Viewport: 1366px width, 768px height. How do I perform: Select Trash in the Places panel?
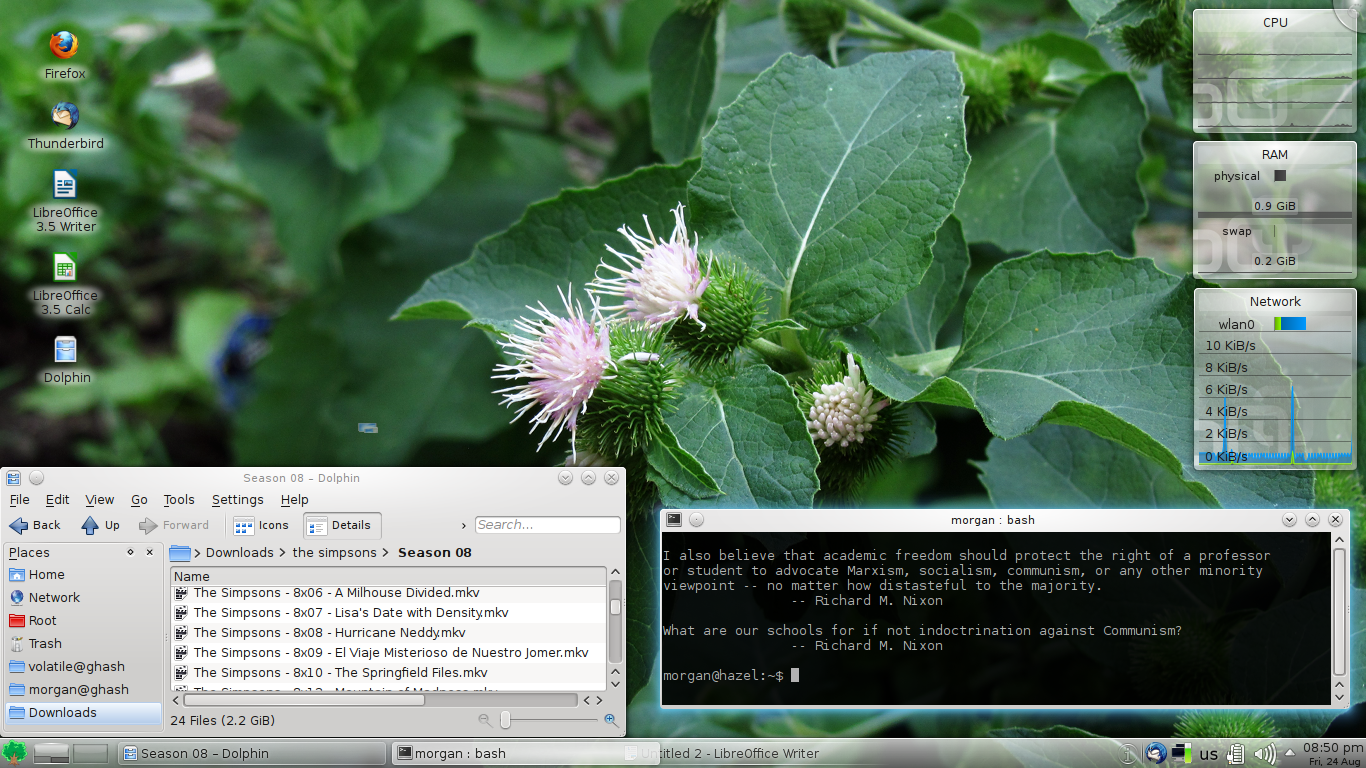point(83,643)
